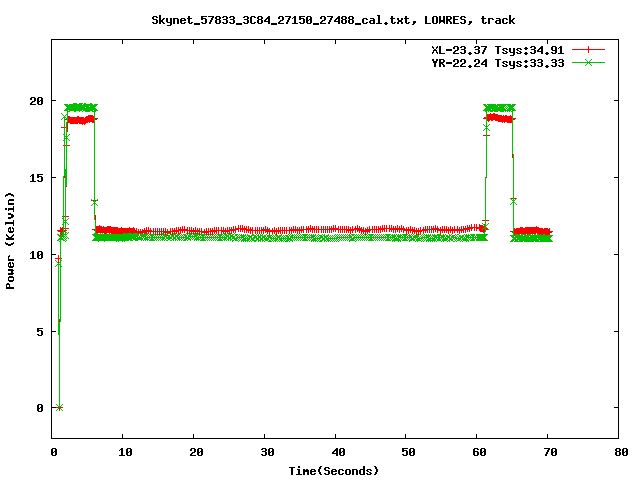
Task: Click the x-axis tick label 70
Action: pyautogui.click(x=551, y=452)
